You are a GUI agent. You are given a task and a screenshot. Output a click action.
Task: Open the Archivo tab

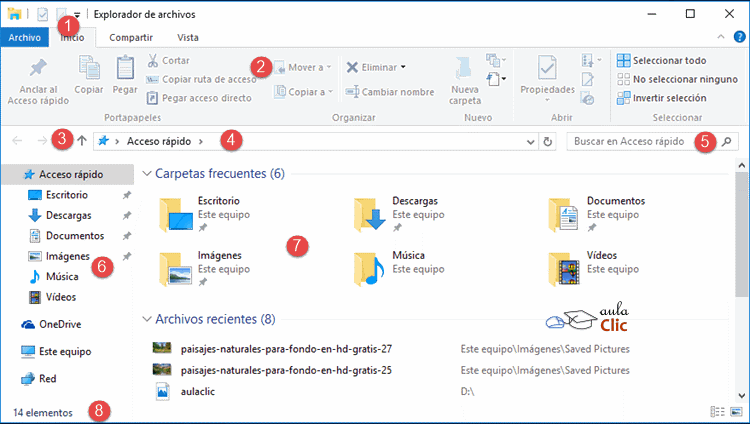[24, 37]
